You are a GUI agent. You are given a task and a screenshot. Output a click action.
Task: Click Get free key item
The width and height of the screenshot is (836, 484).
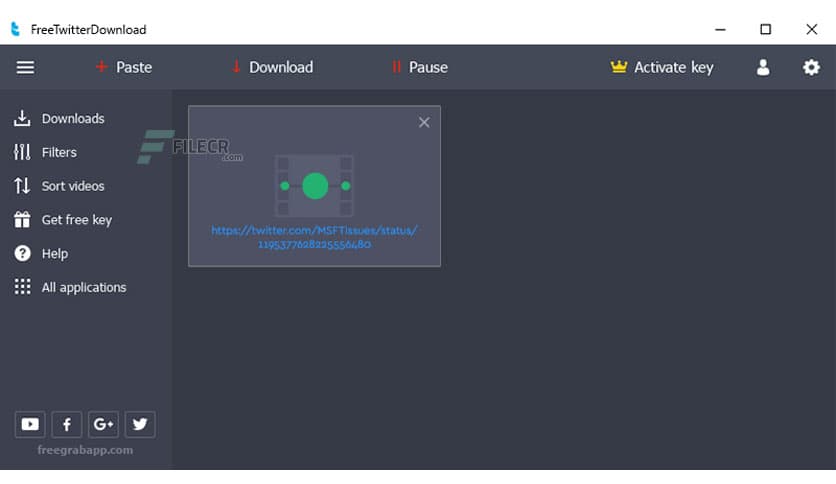63,220
